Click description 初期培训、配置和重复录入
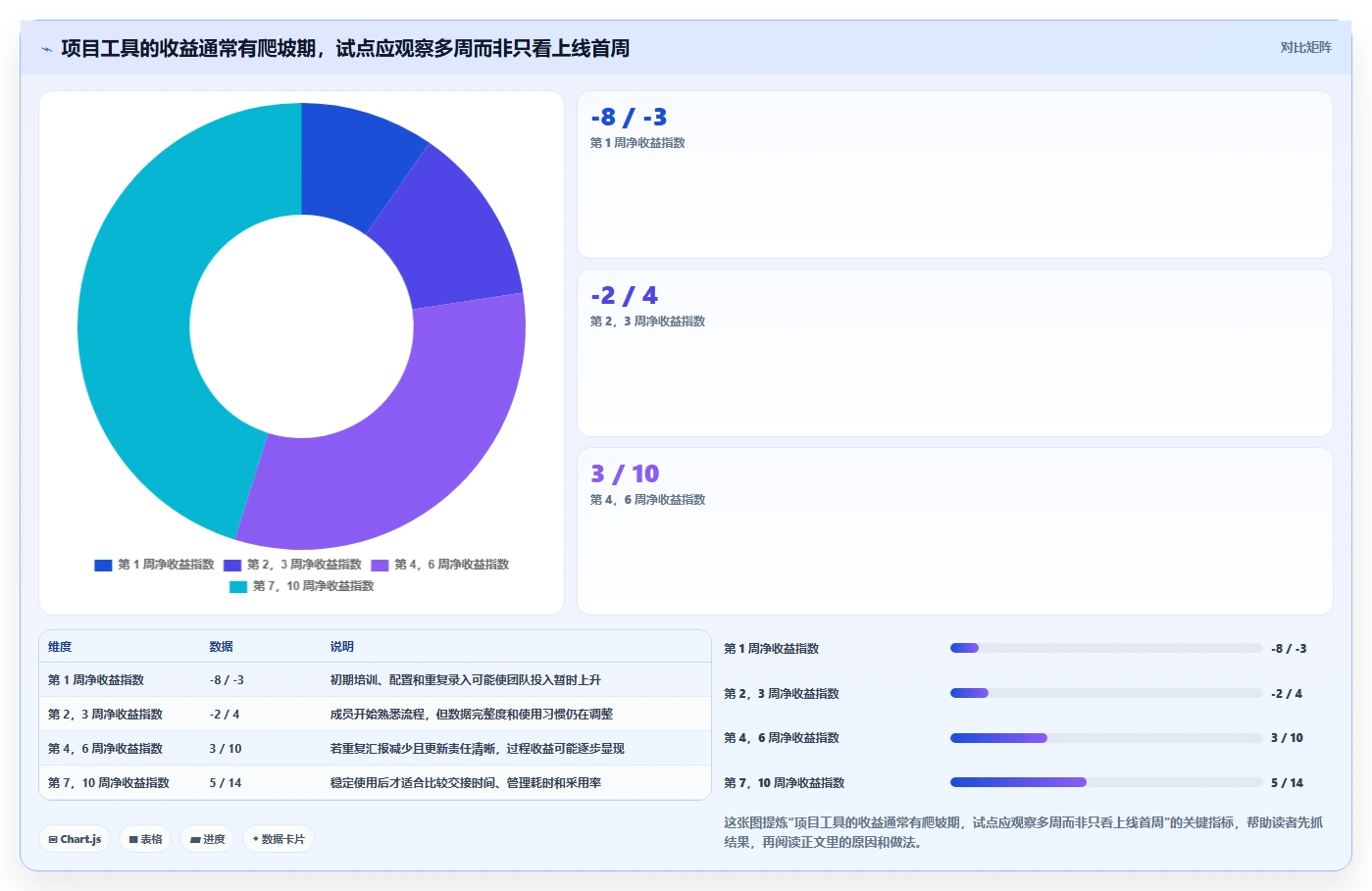 click(x=465, y=680)
